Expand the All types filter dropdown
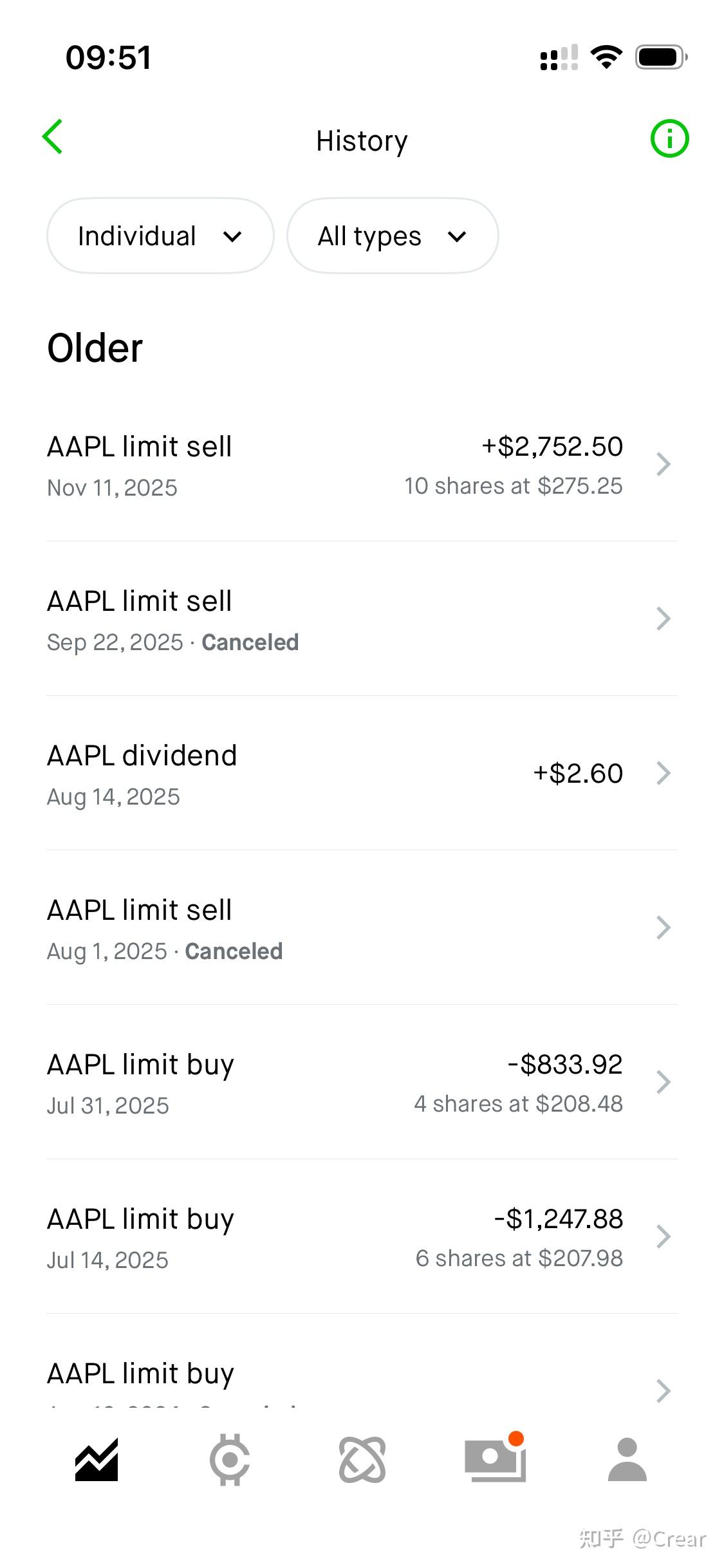This screenshot has width=724, height=1568. pyautogui.click(x=393, y=236)
